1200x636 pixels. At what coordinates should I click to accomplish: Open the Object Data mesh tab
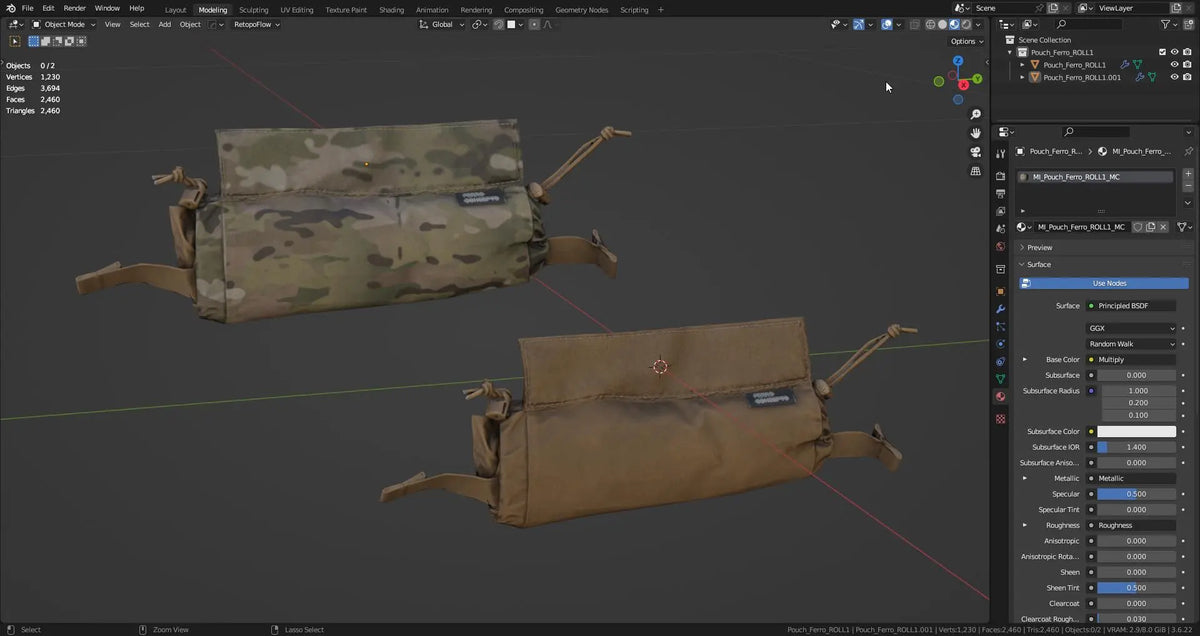pyautogui.click(x=1000, y=379)
